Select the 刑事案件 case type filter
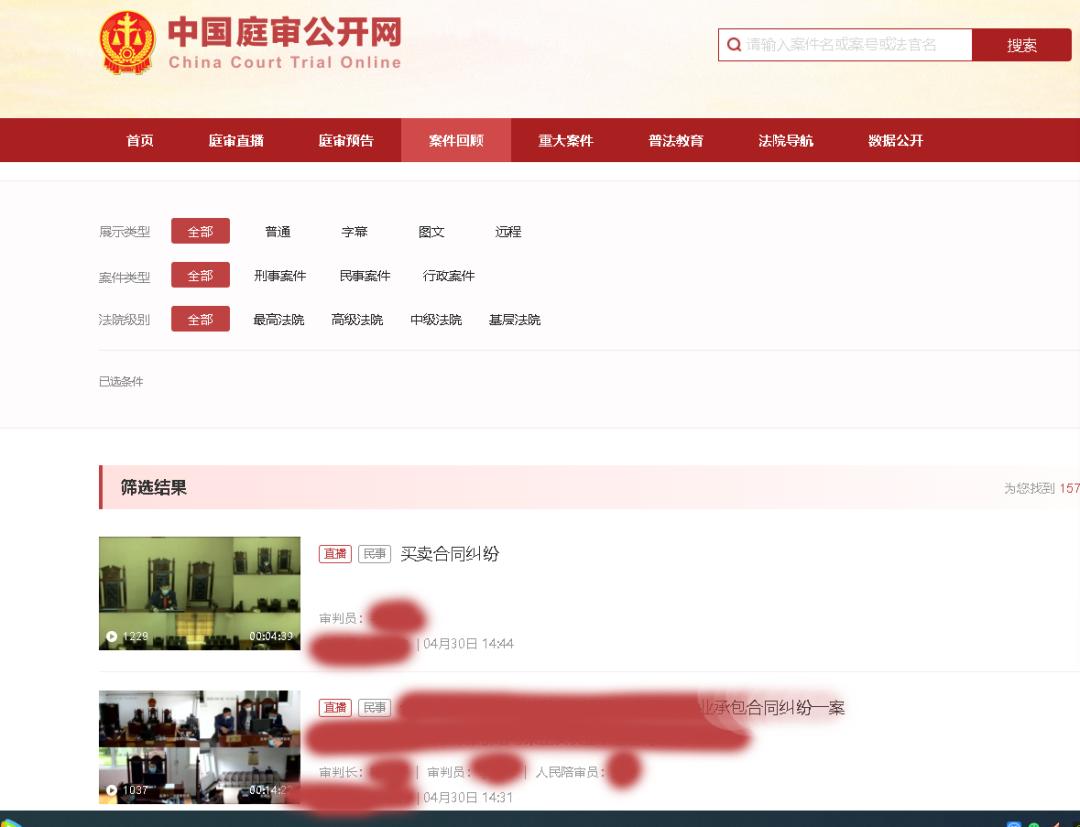 [282, 275]
